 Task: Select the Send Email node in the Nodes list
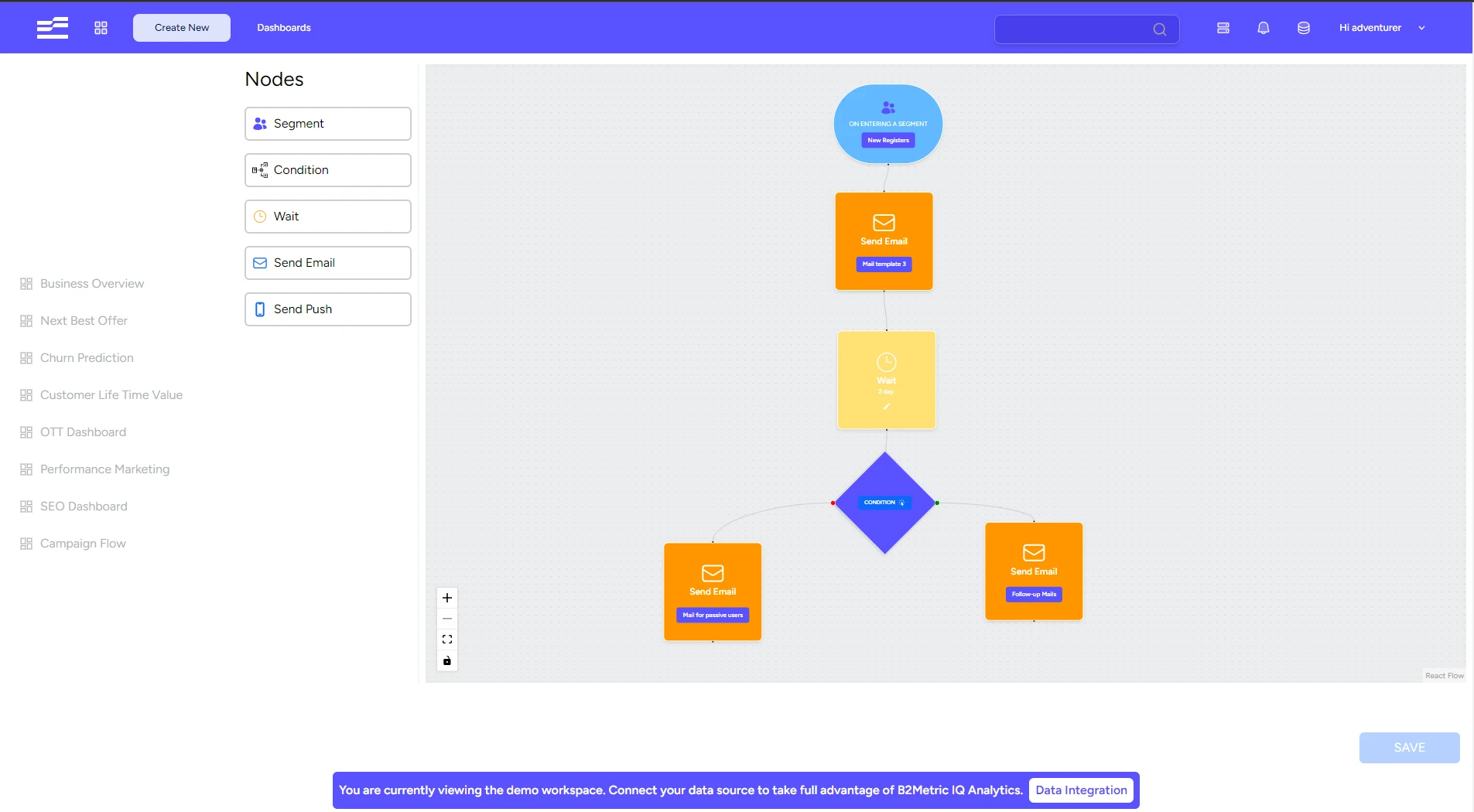click(328, 263)
